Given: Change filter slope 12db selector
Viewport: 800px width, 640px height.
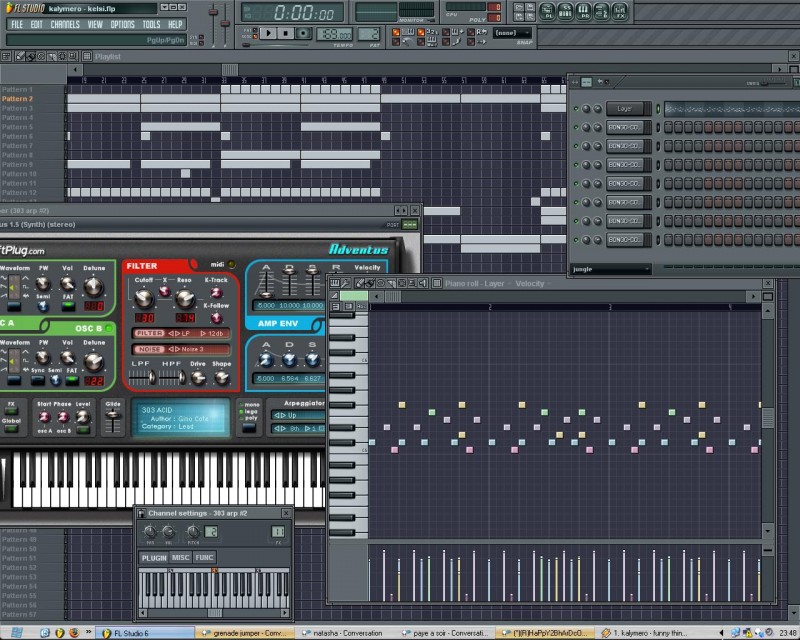Looking at the screenshot, I should click(212, 333).
